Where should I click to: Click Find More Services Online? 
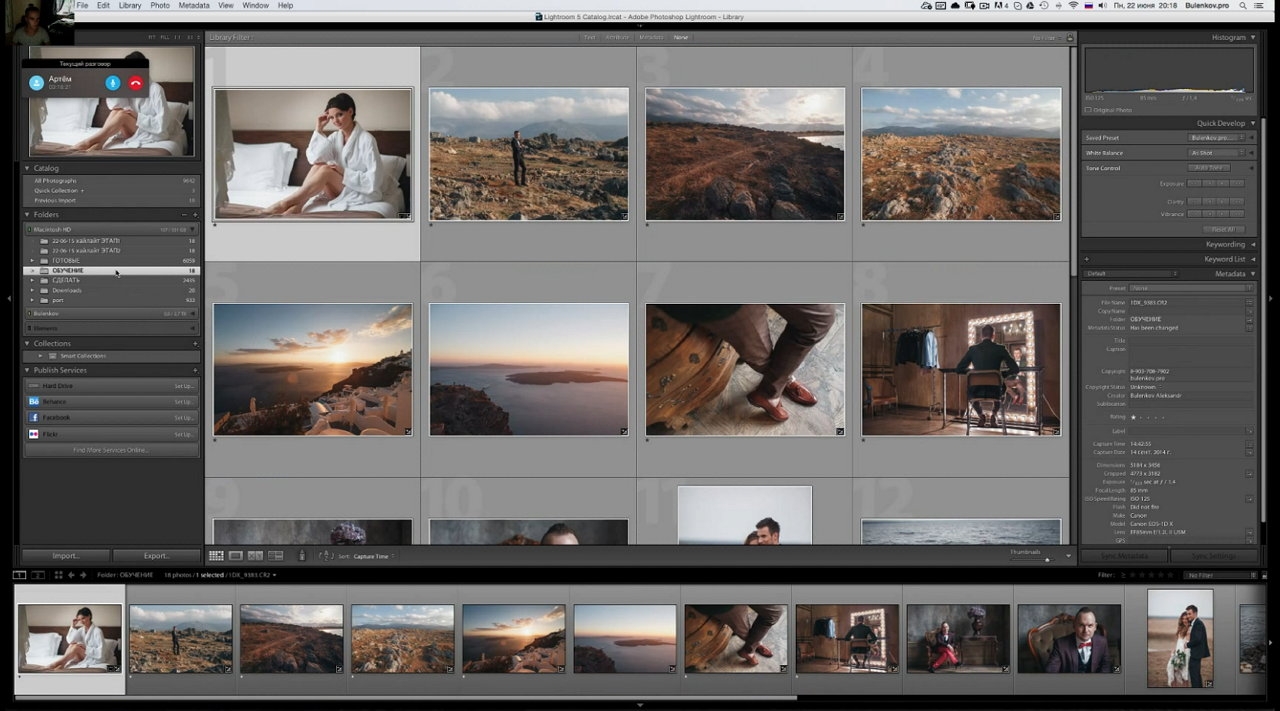111,450
